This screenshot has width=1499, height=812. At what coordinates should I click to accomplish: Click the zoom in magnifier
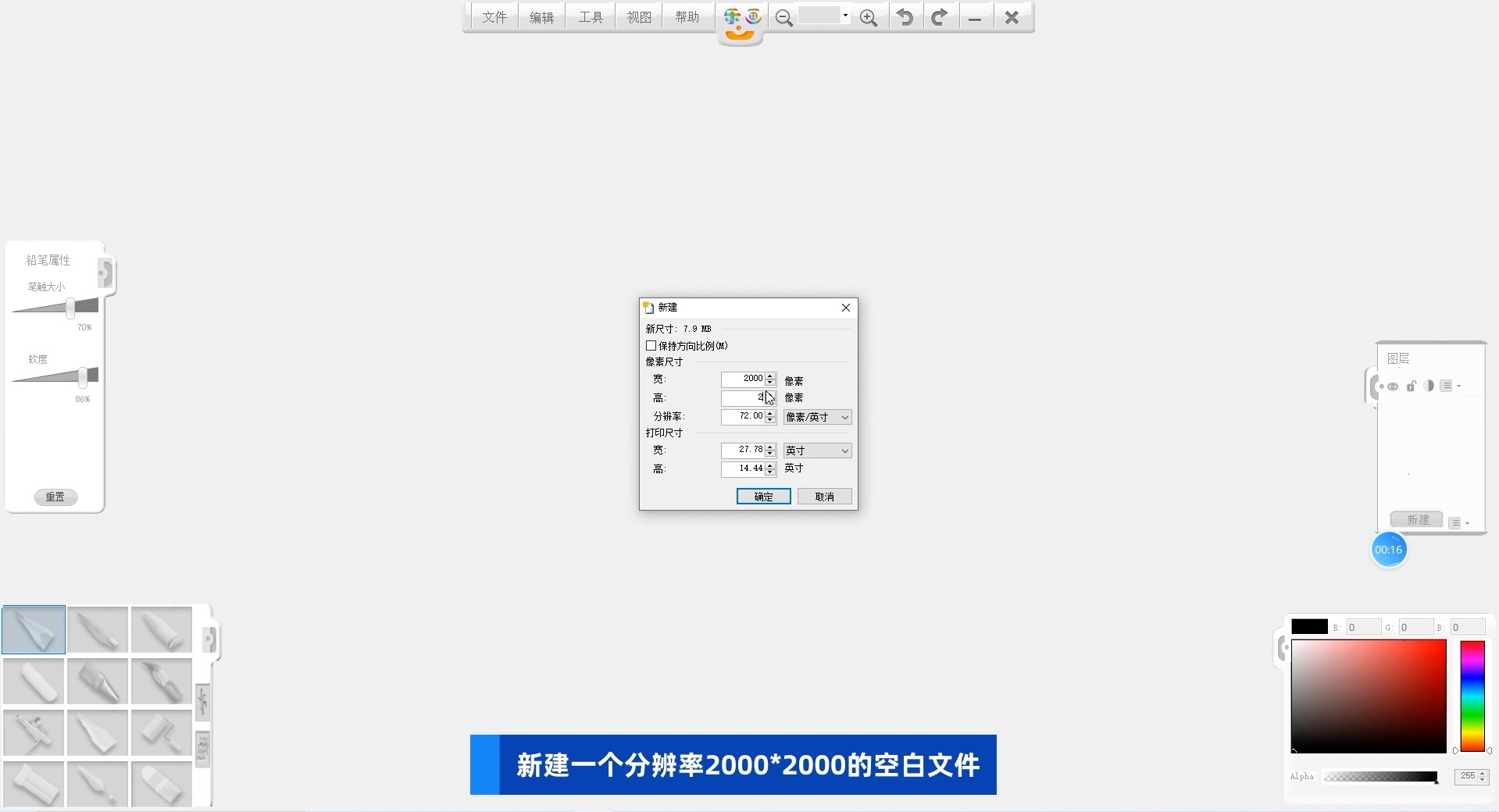868,18
